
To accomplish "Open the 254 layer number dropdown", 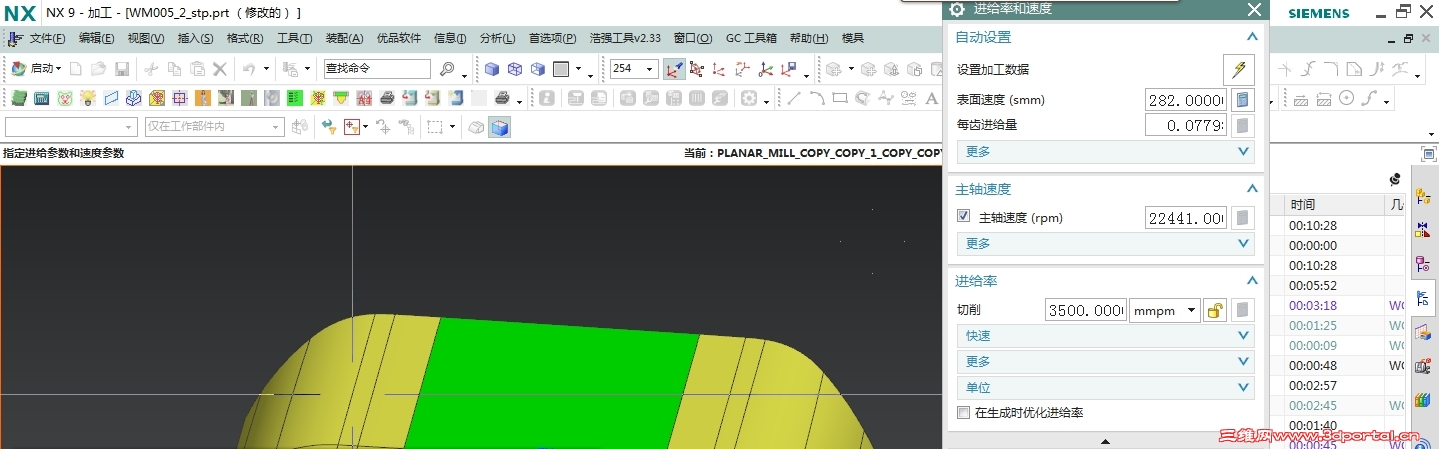I will [634, 69].
